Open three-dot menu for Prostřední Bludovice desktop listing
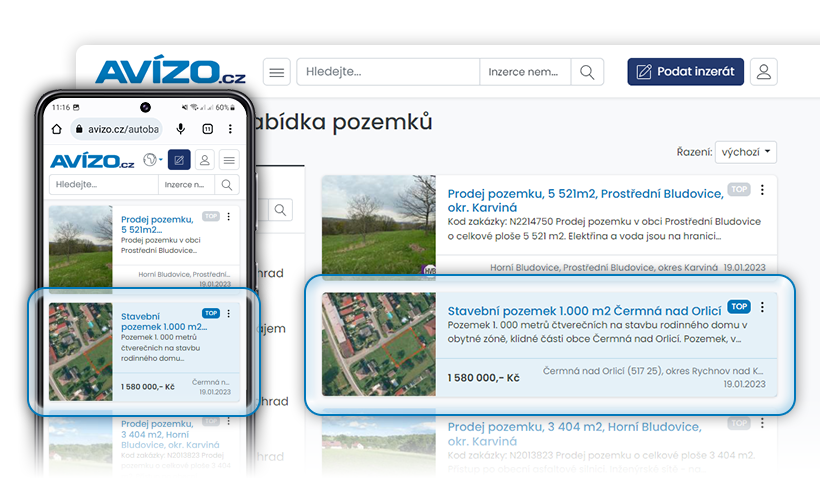 pos(762,190)
